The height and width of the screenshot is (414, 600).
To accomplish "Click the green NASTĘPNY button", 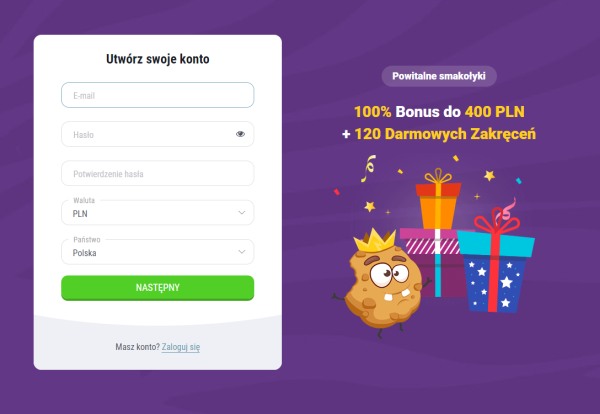I will click(158, 288).
